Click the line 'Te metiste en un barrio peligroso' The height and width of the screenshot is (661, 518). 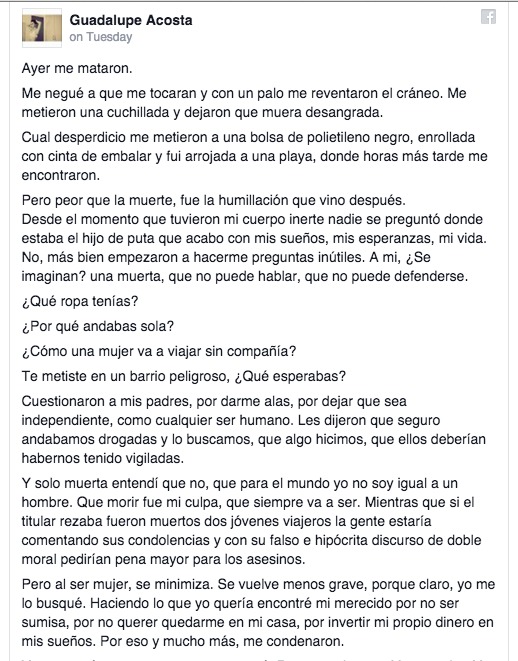tap(184, 376)
